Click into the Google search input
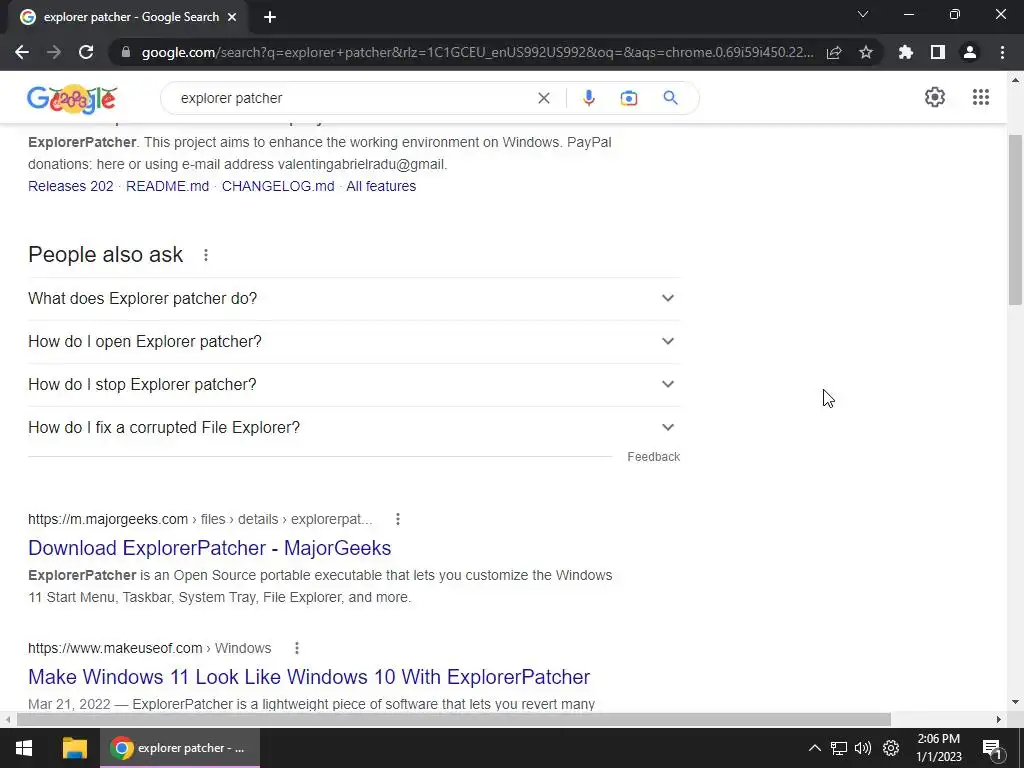 [353, 98]
